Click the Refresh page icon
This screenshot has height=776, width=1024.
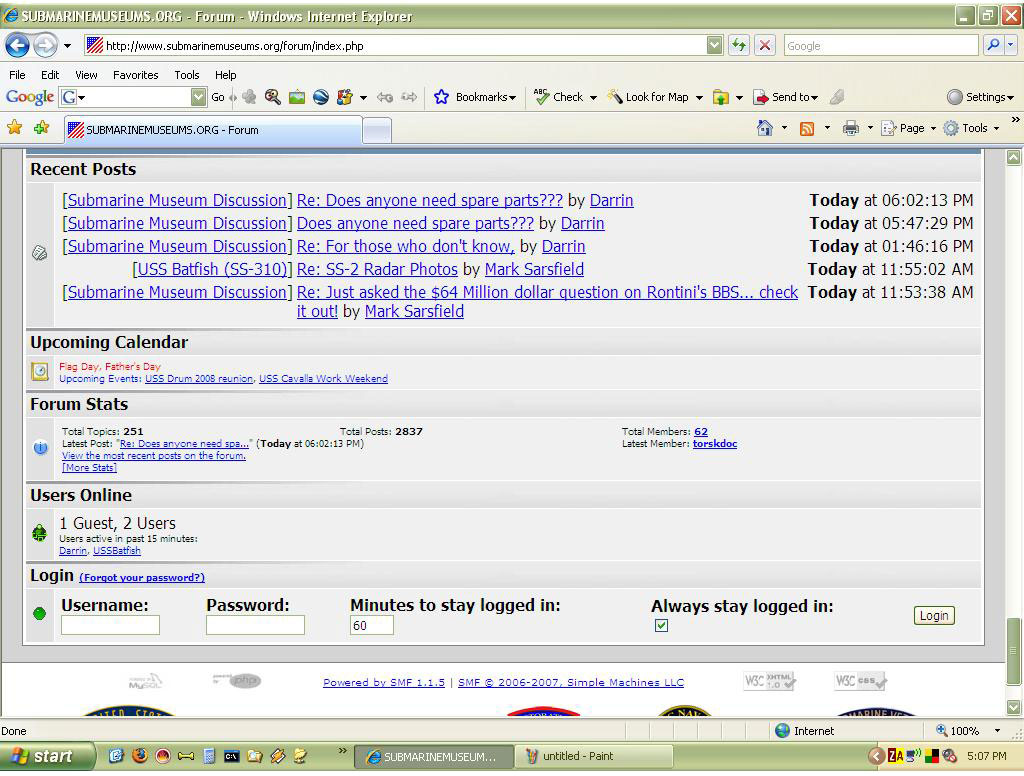coord(739,45)
